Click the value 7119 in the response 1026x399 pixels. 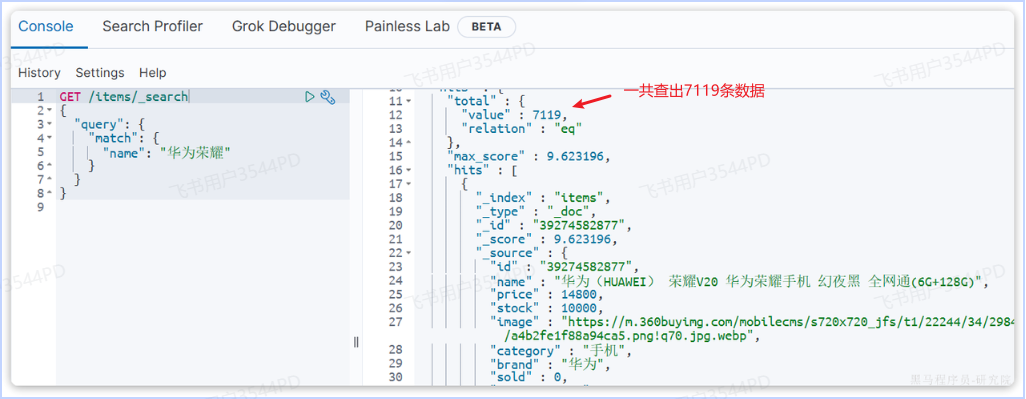(546, 115)
